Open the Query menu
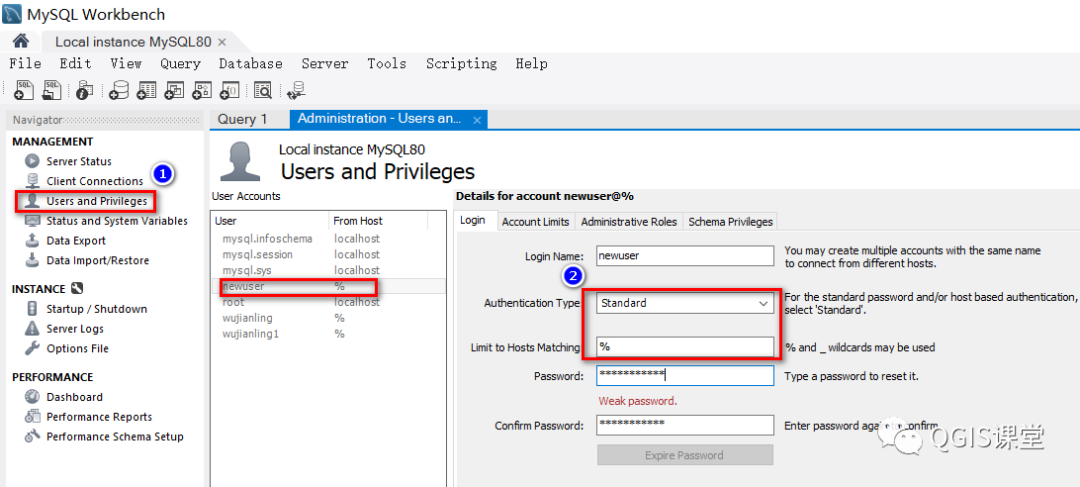Image resolution: width=1080 pixels, height=487 pixels. [x=180, y=63]
